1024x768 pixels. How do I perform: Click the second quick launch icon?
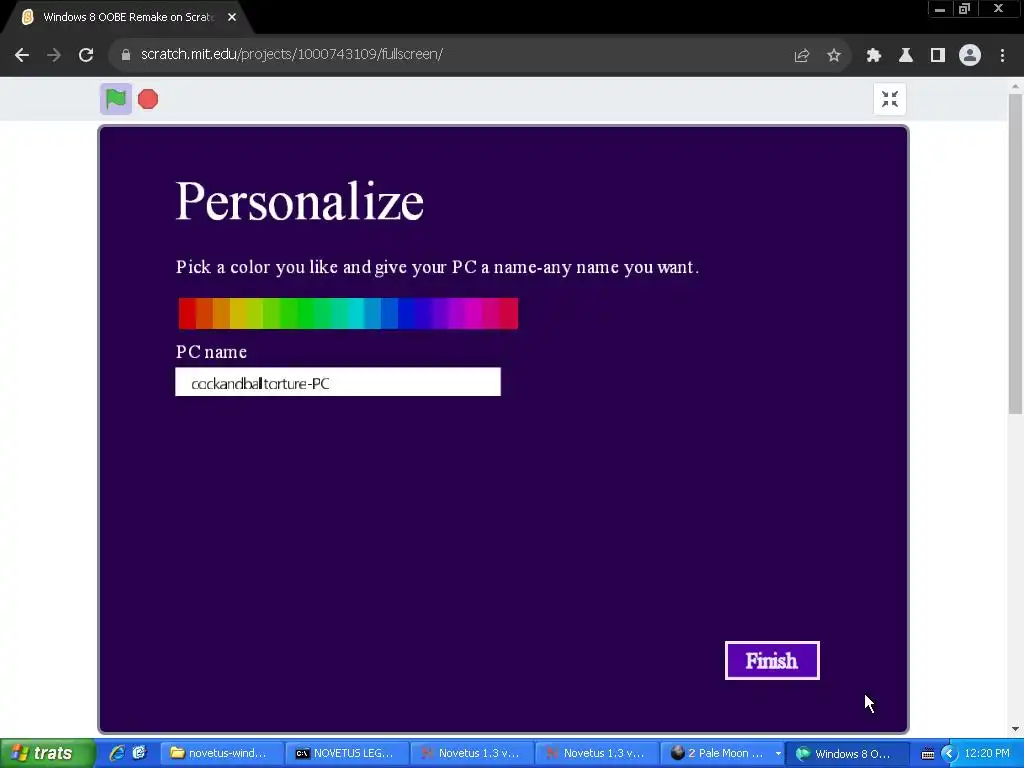pyautogui.click(x=139, y=753)
